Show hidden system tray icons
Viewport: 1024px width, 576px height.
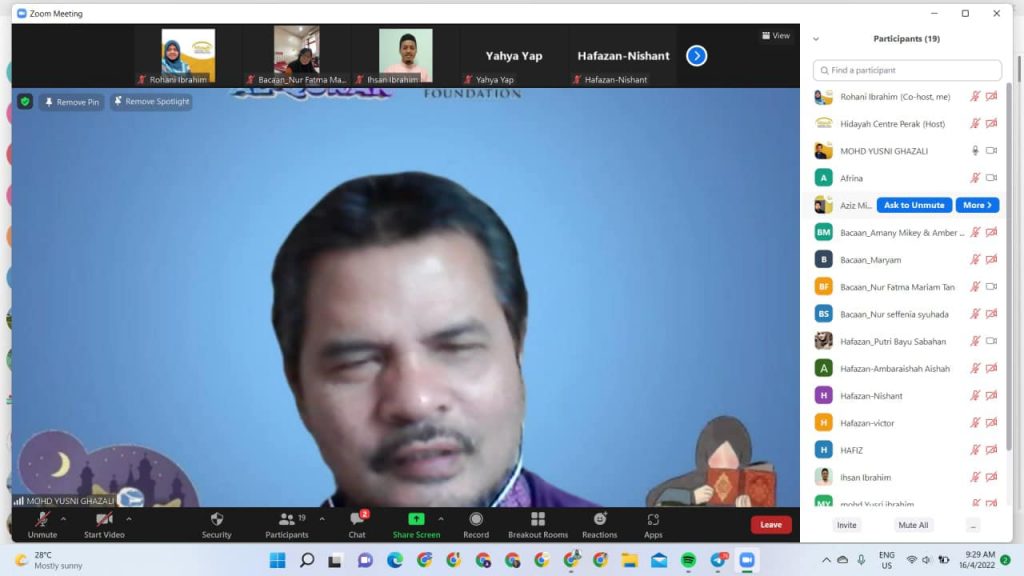click(826, 560)
